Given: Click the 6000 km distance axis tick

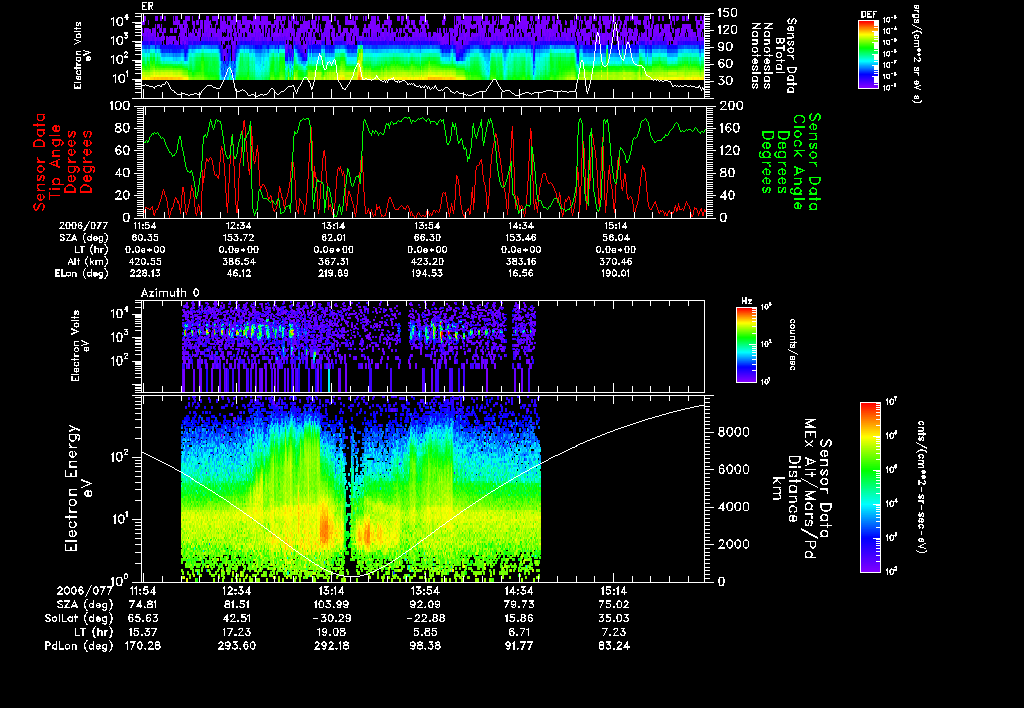Looking at the screenshot, I should (x=733, y=470).
